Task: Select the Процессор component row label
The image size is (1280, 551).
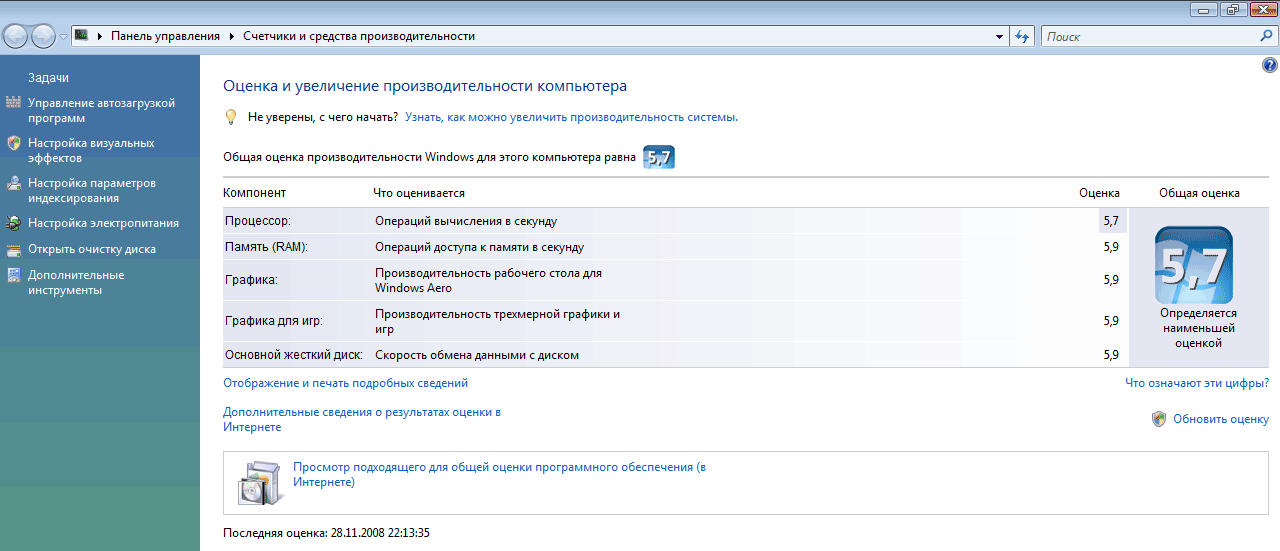Action: [257, 221]
